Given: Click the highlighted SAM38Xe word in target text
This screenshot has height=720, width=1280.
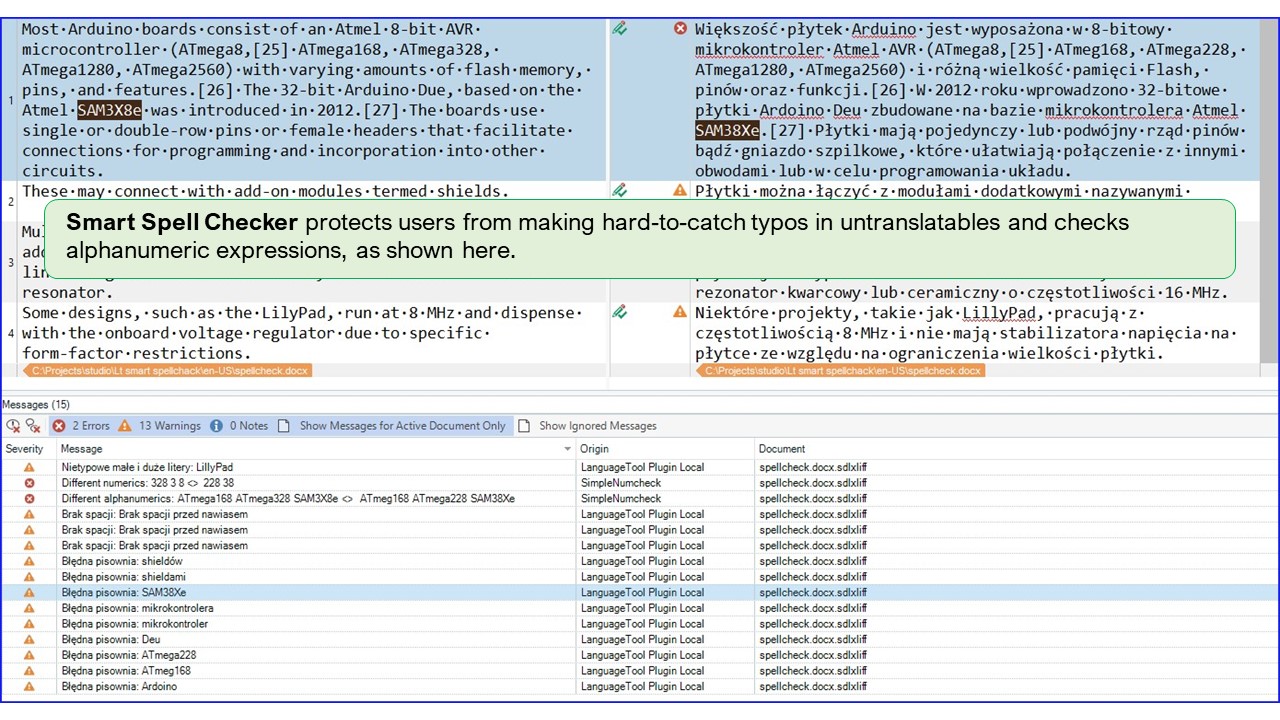Looking at the screenshot, I should click(727, 131).
